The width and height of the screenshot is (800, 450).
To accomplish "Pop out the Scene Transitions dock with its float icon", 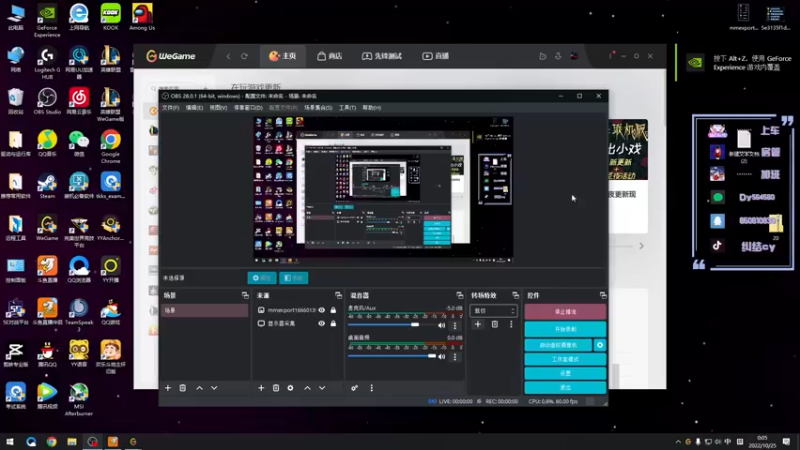I will (515, 295).
